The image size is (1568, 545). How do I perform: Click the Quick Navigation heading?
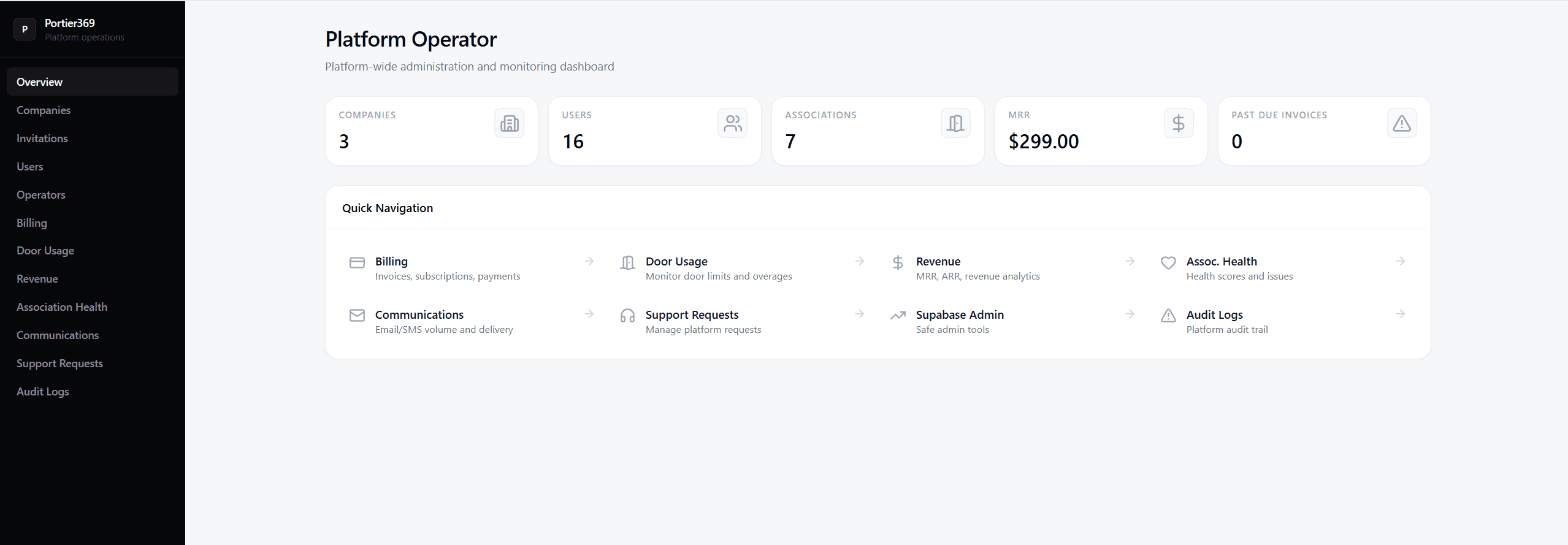click(388, 208)
